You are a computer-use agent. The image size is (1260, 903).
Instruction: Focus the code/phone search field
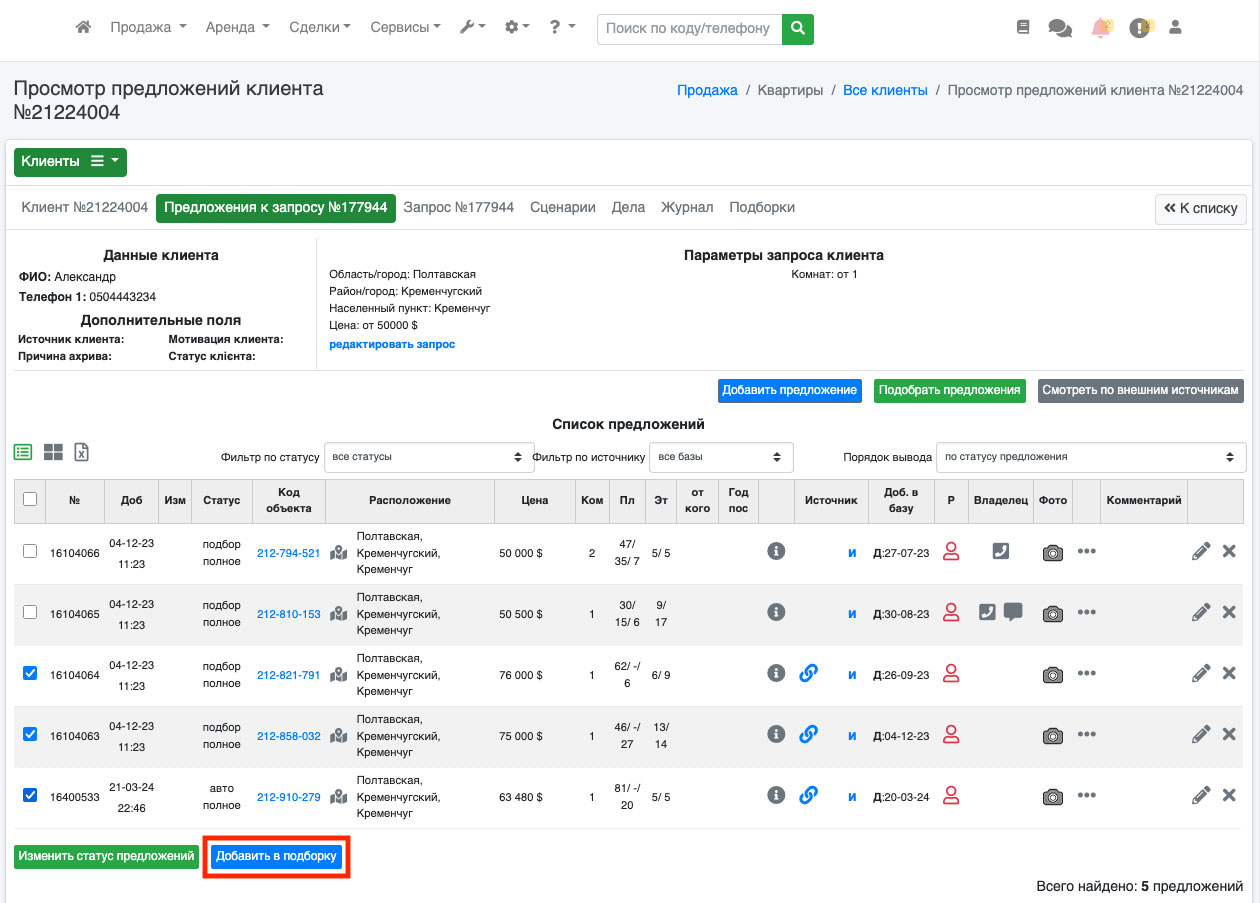click(x=689, y=29)
